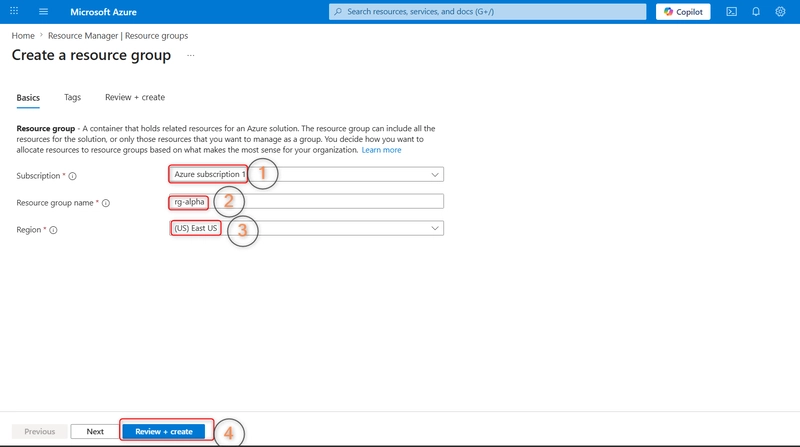Switch to the Review + create tab

pos(135,97)
